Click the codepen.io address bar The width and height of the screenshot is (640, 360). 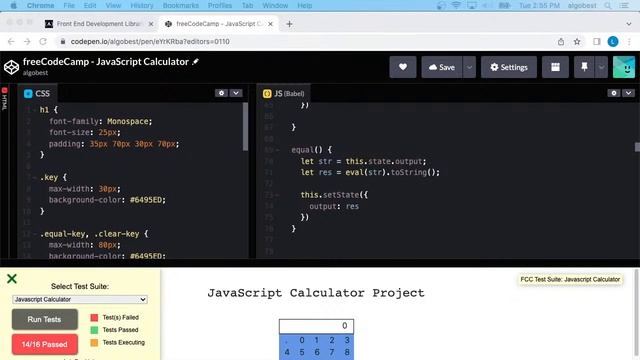point(306,42)
